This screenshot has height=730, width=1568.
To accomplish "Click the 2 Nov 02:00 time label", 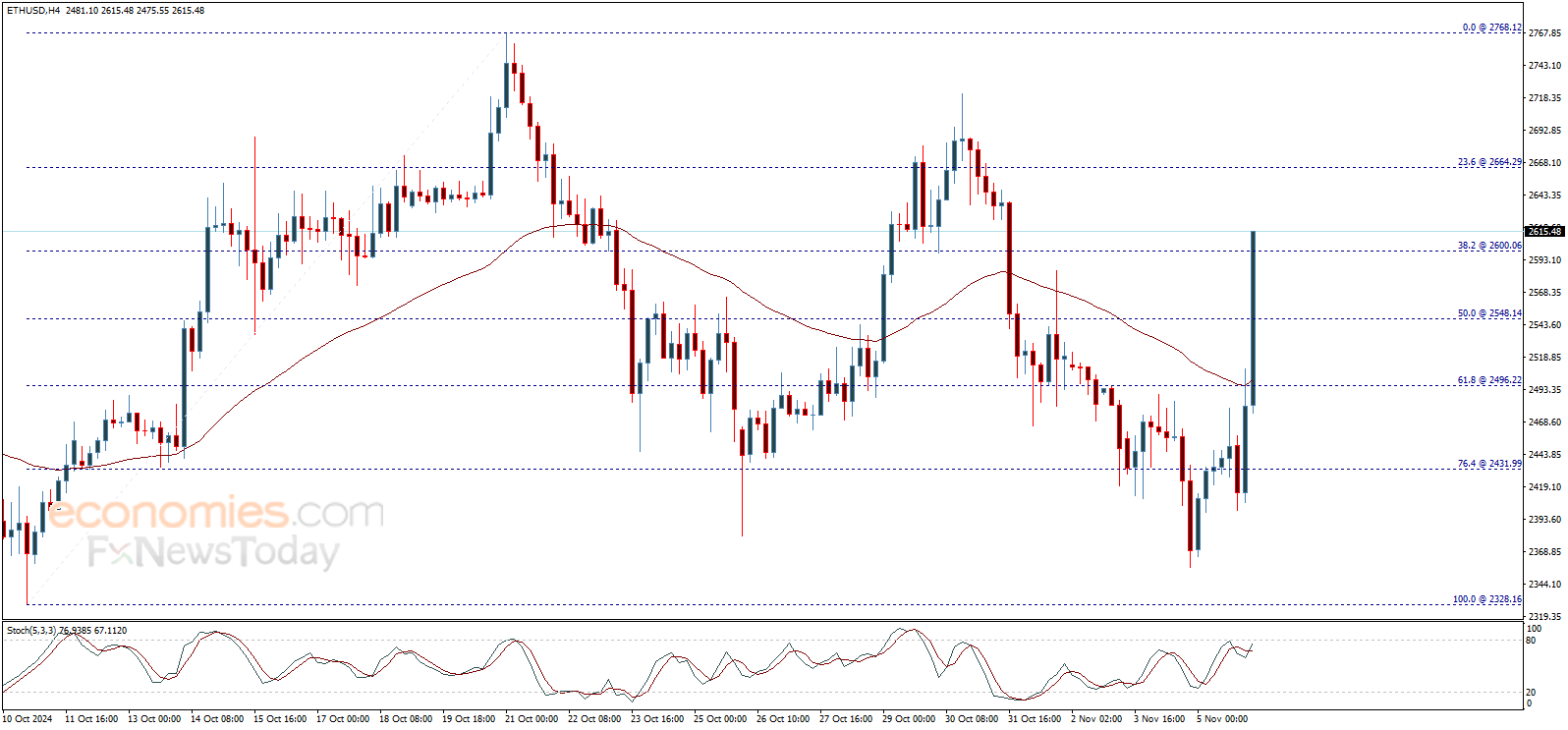I will point(1096,719).
